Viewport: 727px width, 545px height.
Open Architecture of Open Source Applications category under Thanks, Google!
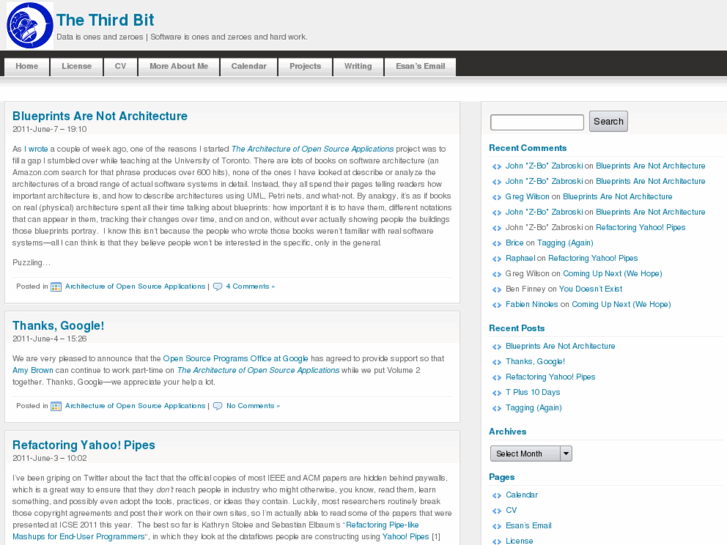[x=135, y=405]
